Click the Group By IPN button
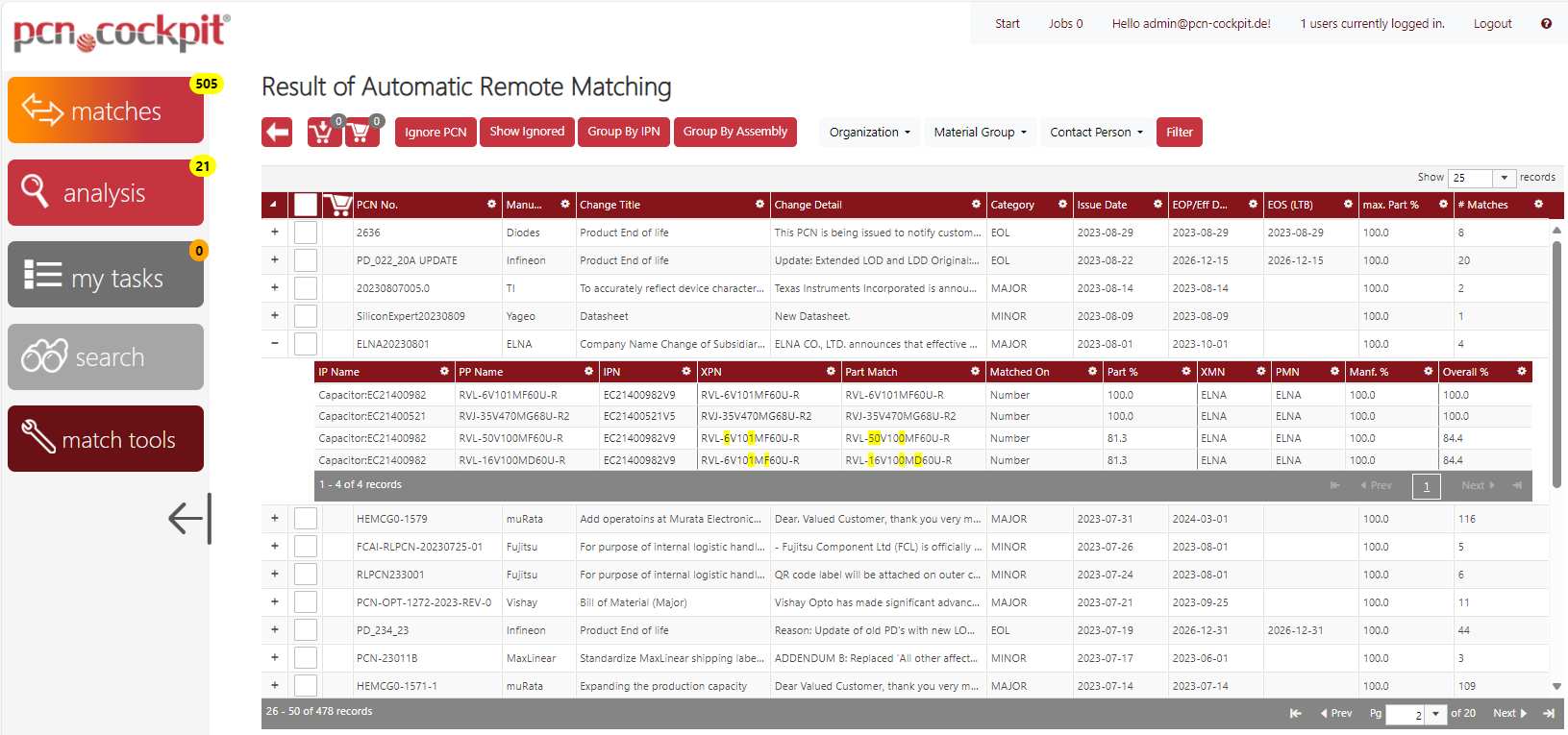Screen dimensions: 1568x735 click(x=624, y=132)
